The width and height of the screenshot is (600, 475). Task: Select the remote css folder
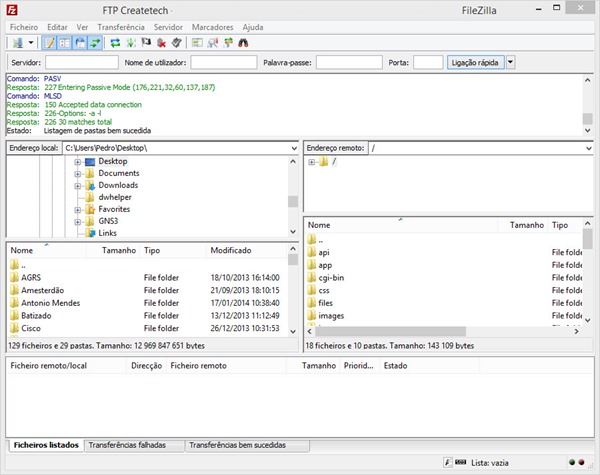[x=324, y=290]
